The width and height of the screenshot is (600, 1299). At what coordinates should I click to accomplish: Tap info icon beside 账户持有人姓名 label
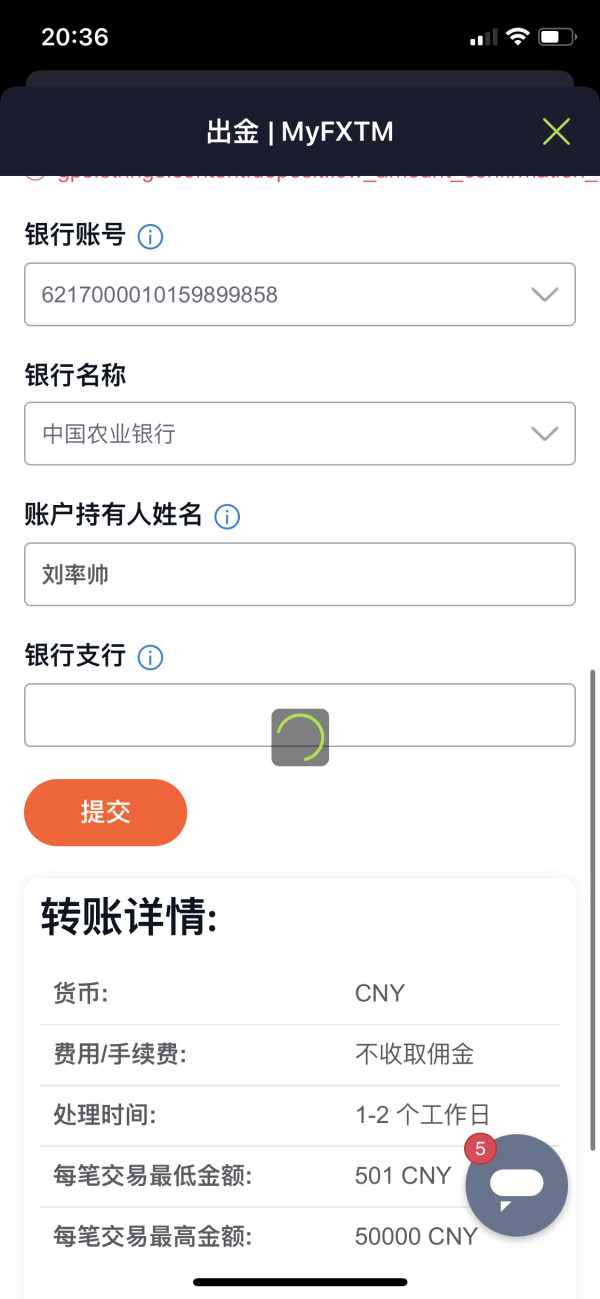(228, 517)
